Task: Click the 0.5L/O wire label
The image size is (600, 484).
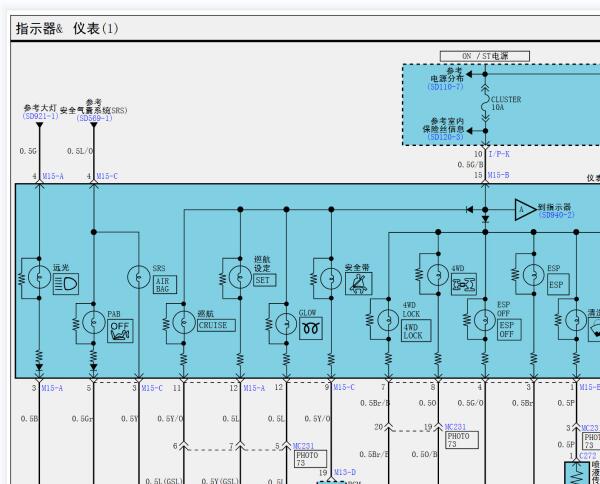Action: click(x=80, y=152)
